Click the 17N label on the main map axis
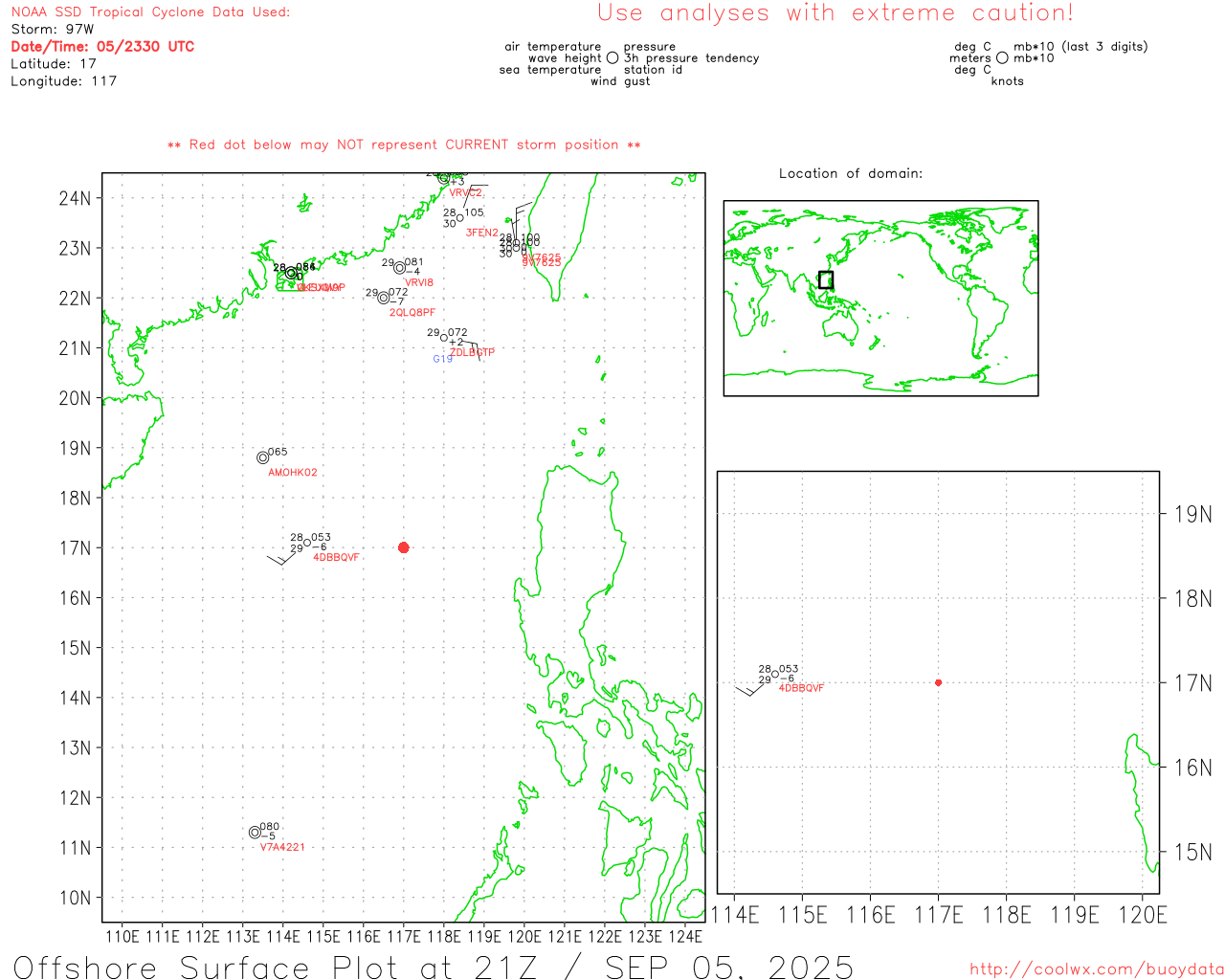Viewport: 1225px width, 980px height. (76, 548)
